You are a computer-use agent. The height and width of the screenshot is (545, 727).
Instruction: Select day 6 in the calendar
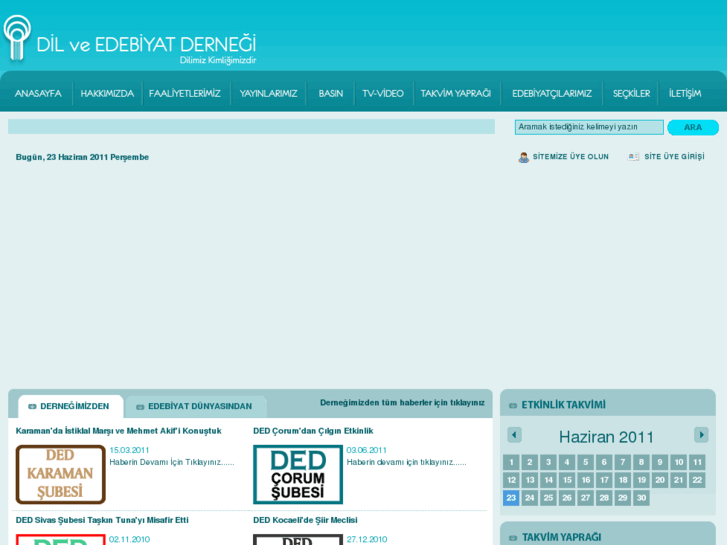pos(604,462)
